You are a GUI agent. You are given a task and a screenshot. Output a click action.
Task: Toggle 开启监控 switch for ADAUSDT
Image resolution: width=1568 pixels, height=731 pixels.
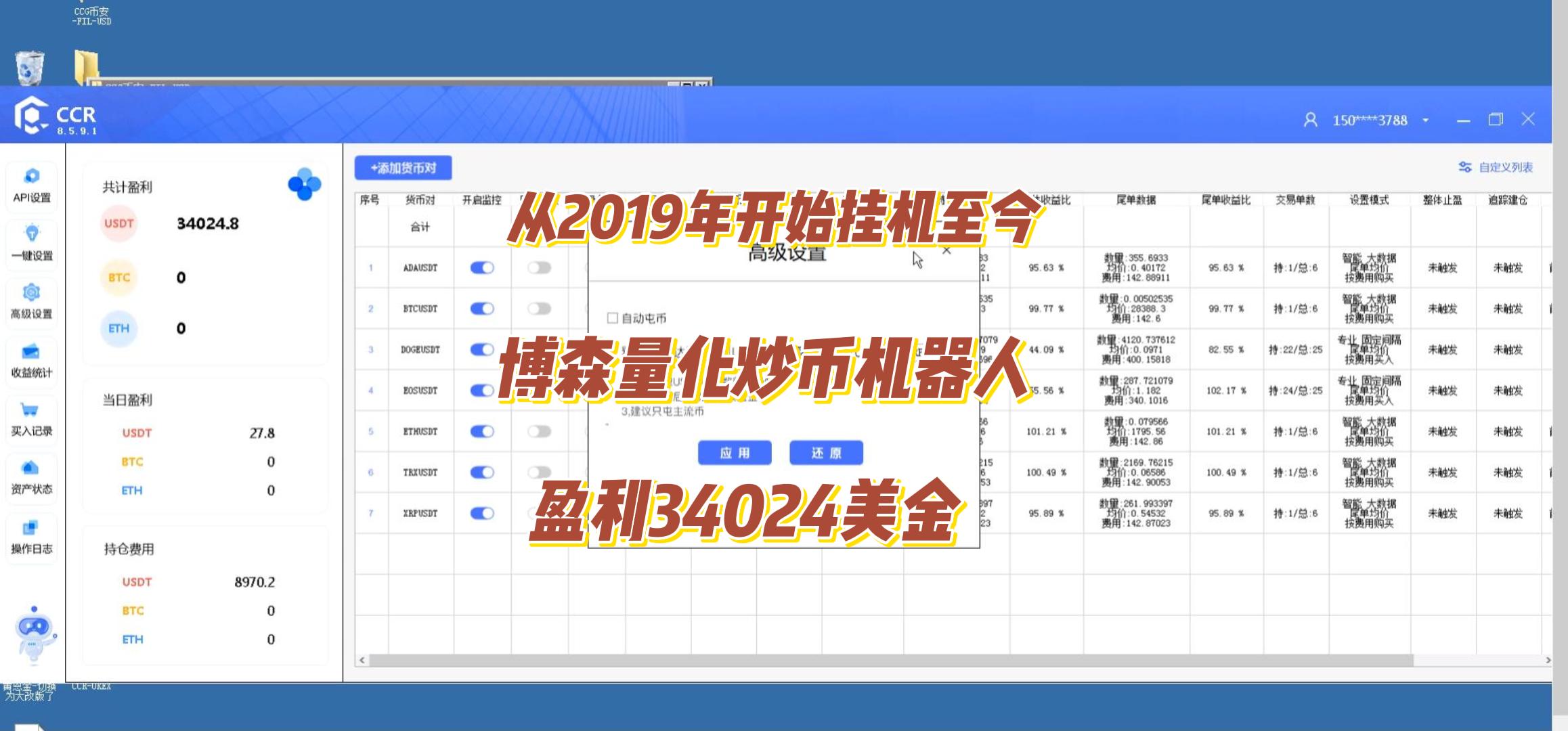point(482,268)
